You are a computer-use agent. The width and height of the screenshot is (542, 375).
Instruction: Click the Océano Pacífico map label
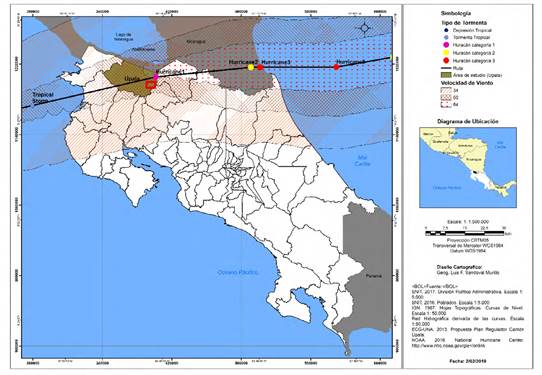[238, 272]
